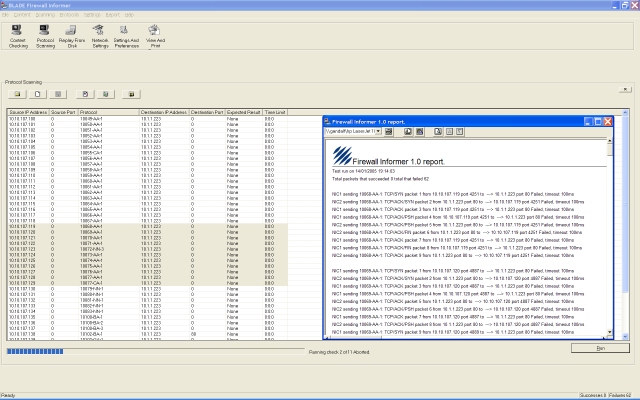Click the Successes counter in status bar
Screen dimensions: 640x400
point(593,396)
